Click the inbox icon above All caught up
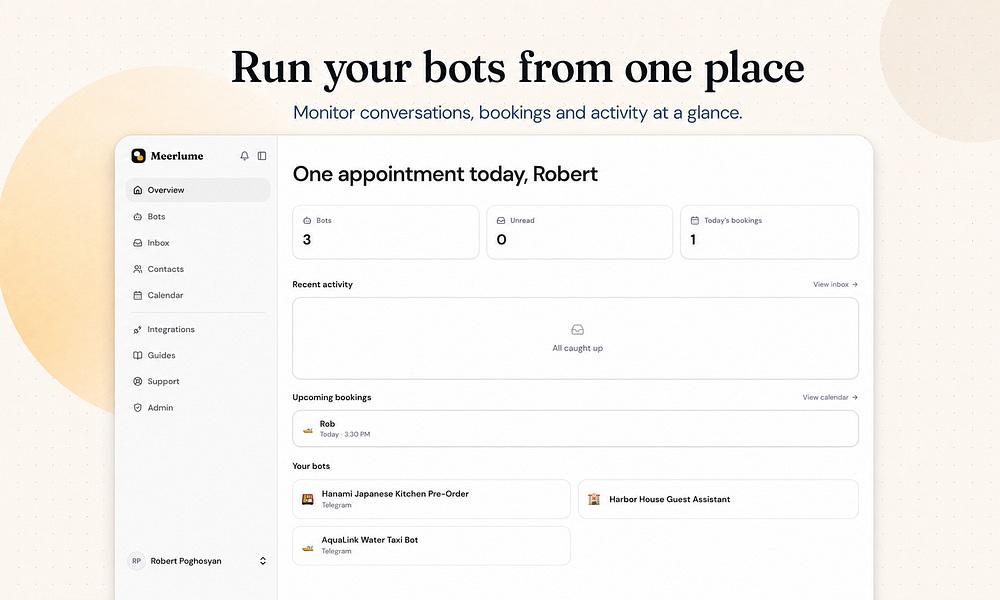This screenshot has width=1000, height=600. 577,330
